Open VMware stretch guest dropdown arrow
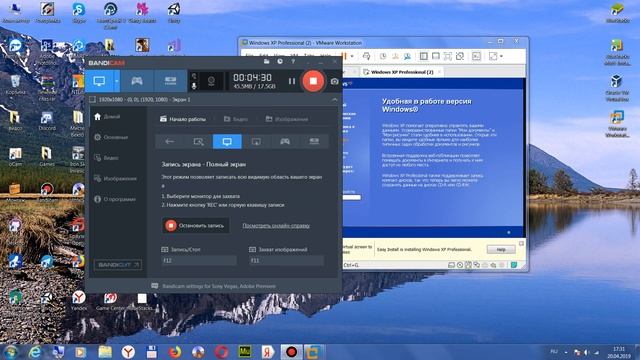The width and height of the screenshot is (640, 360). pos(502,56)
